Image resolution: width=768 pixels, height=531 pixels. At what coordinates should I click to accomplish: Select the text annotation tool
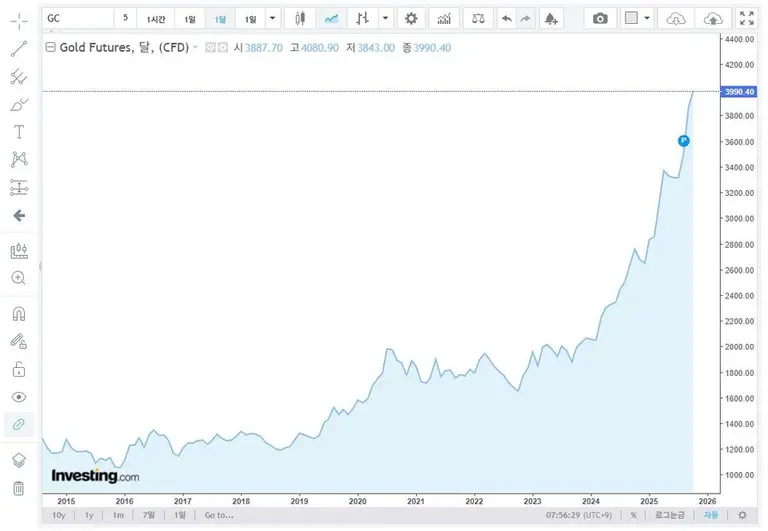18,132
